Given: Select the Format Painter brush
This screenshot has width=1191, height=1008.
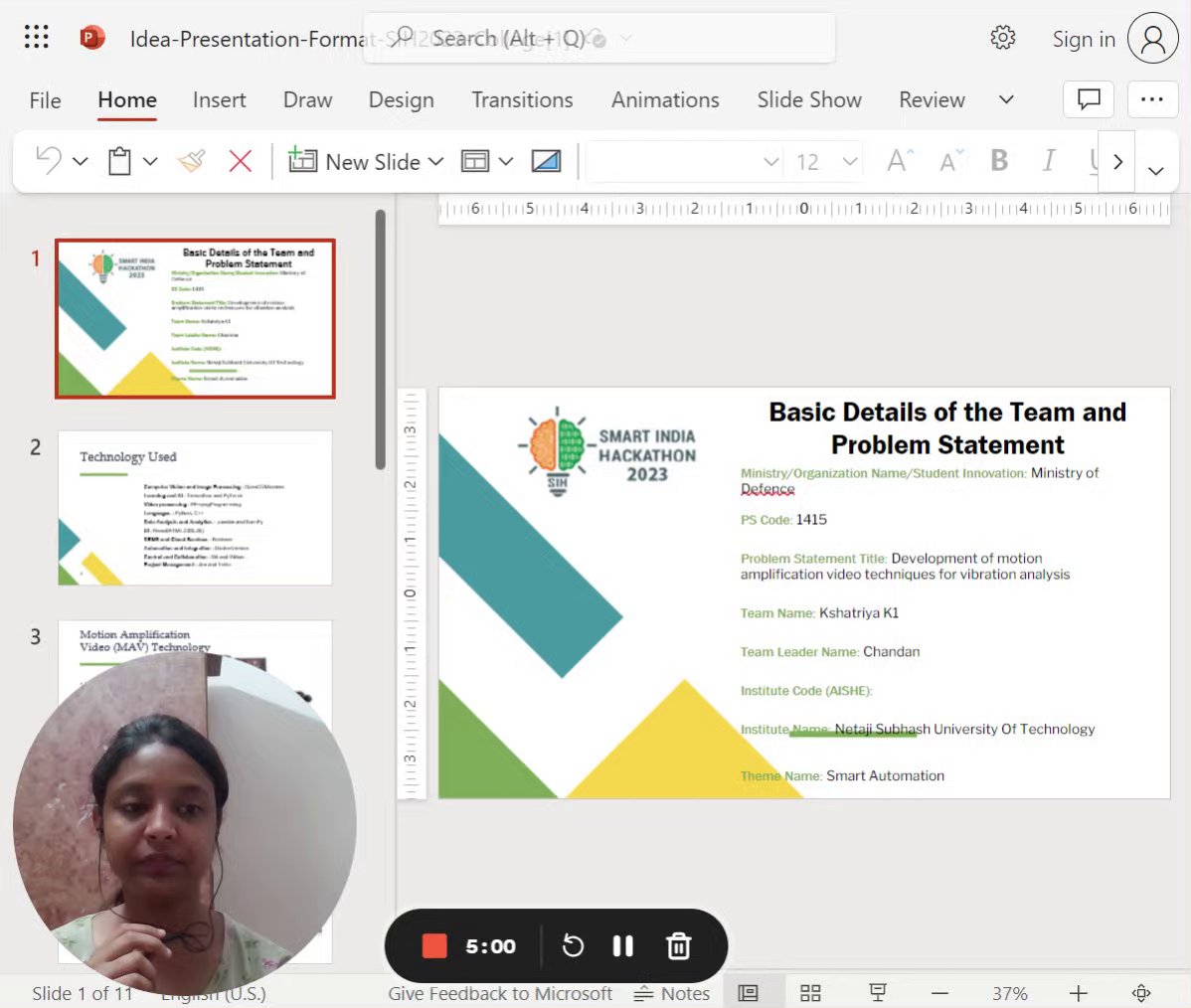Looking at the screenshot, I should 192,161.
